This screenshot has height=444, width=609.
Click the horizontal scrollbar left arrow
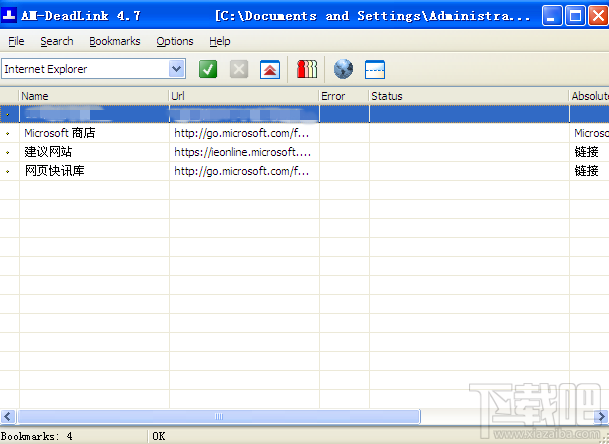[8, 417]
